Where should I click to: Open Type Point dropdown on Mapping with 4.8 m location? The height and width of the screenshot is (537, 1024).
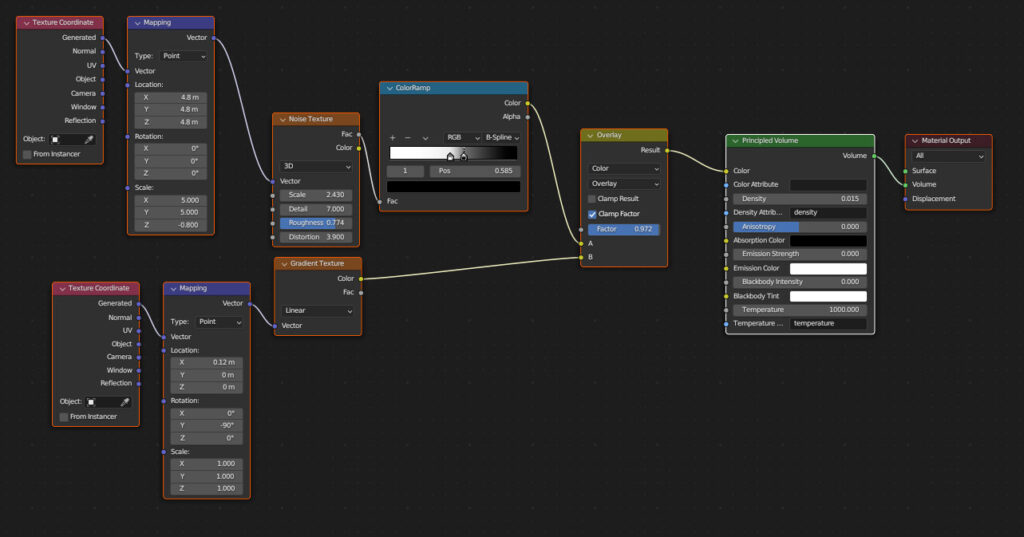183,56
